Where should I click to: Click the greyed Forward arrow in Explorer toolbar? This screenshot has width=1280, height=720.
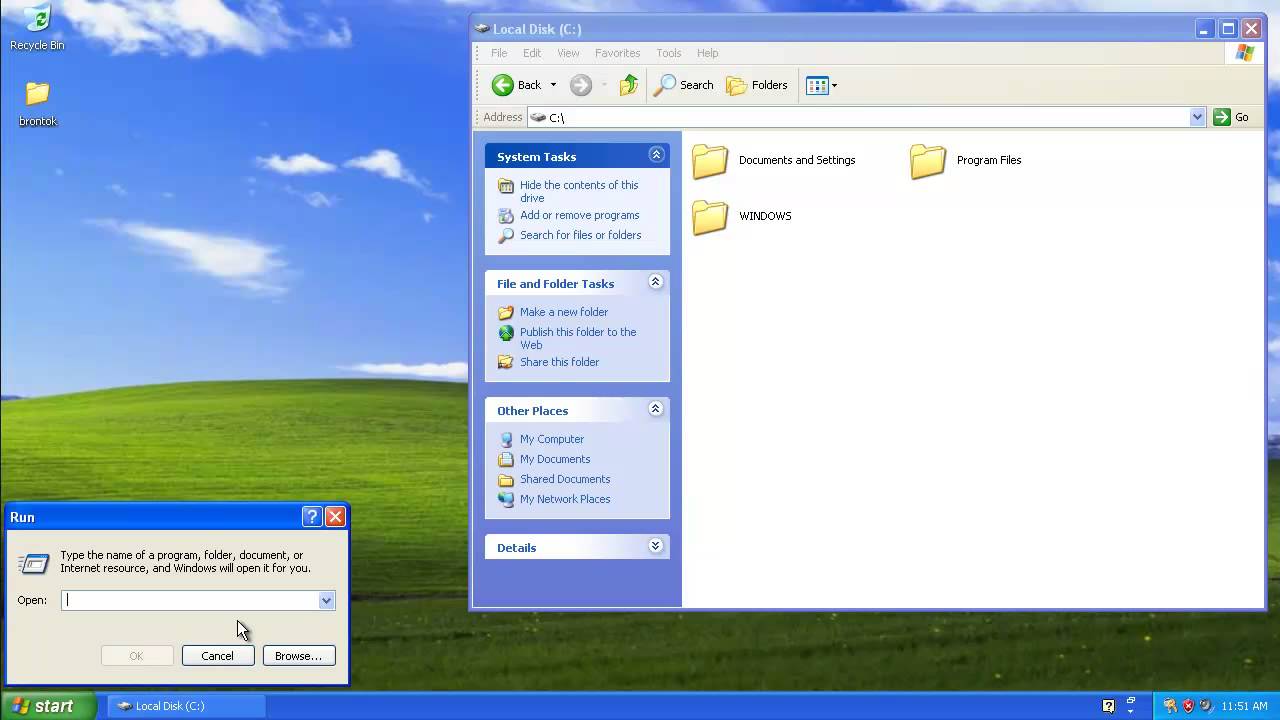(581, 85)
